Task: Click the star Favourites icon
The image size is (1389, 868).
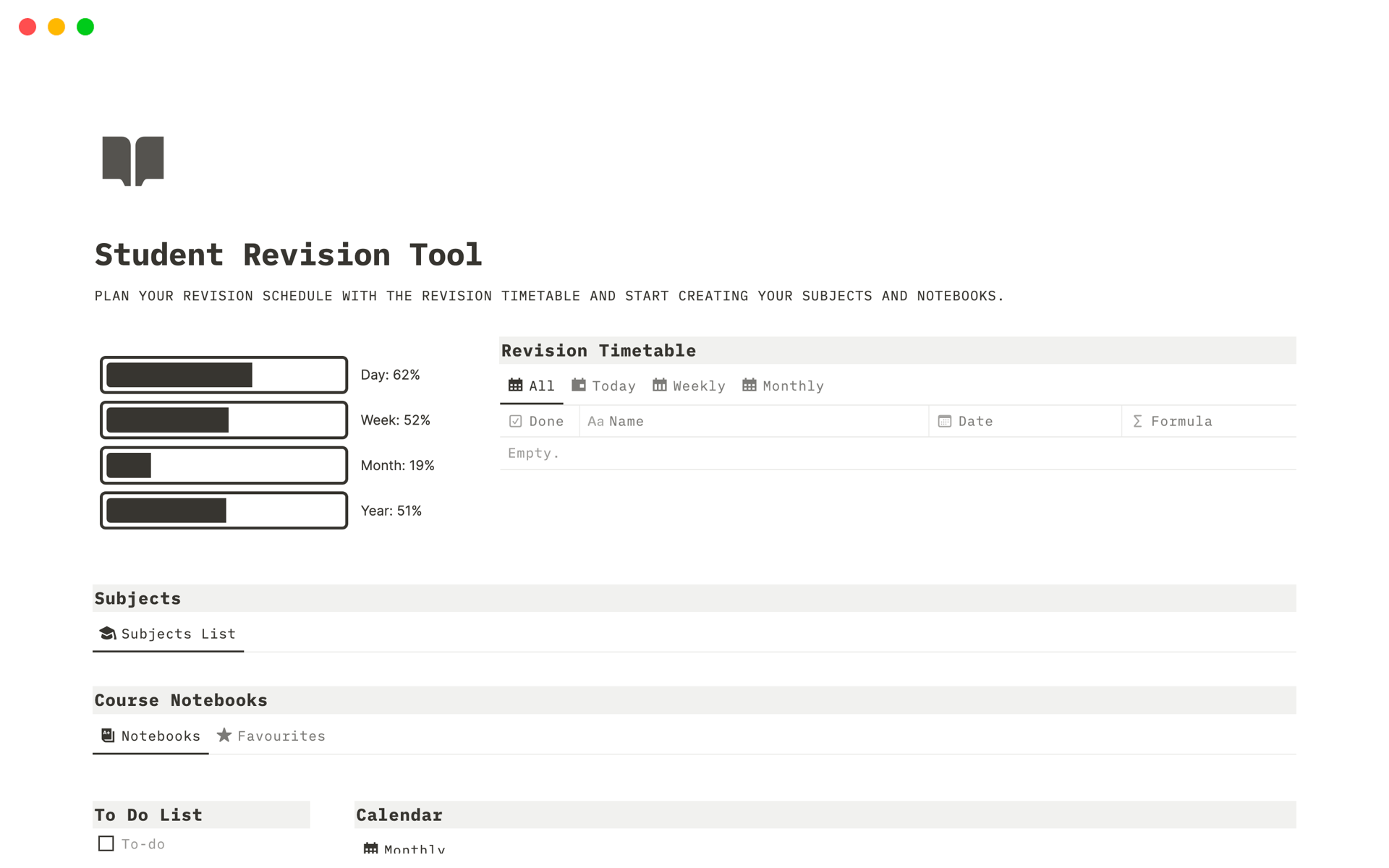Action: coord(224,736)
